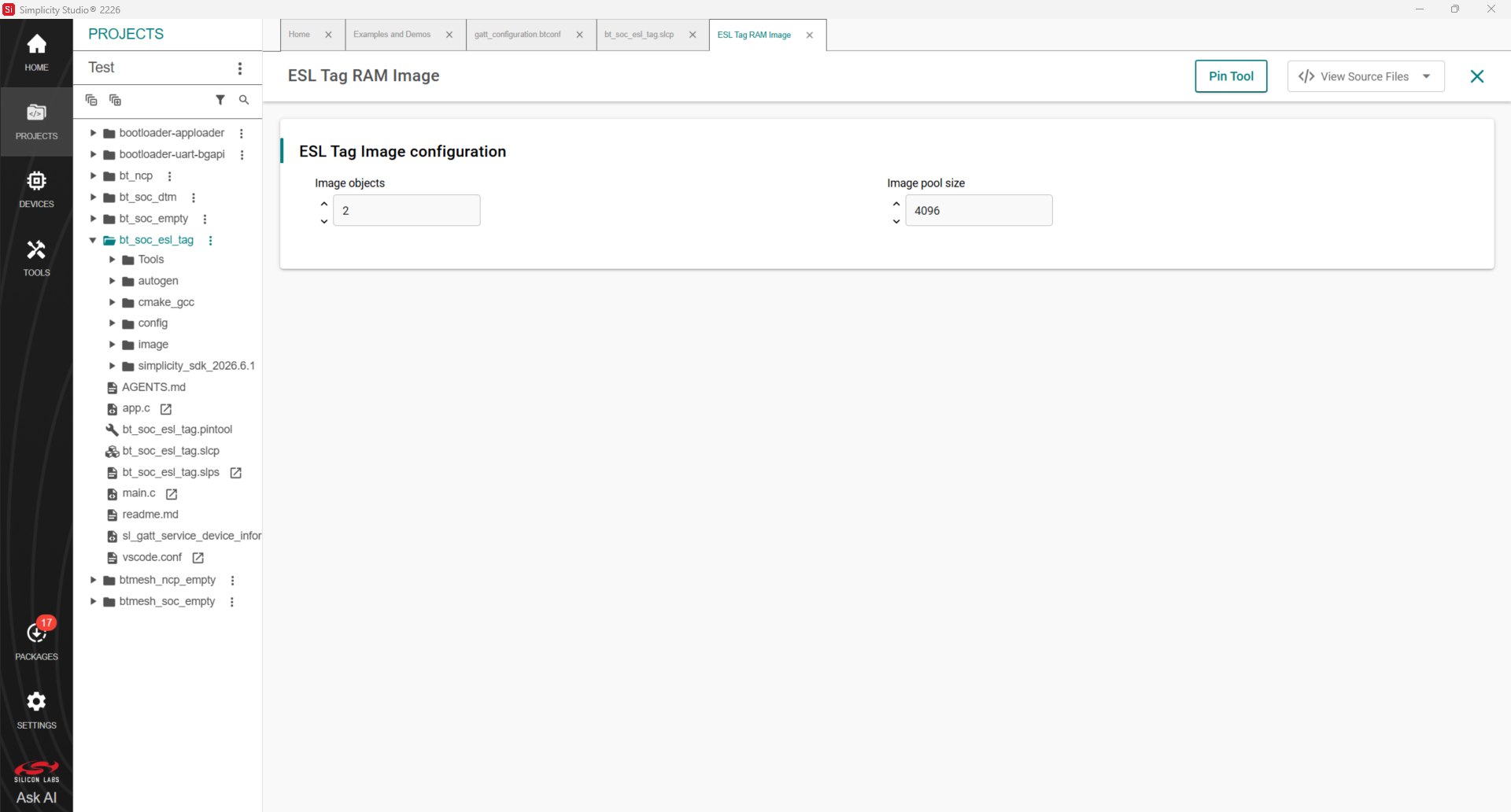Open the Projects sidebar section
Viewport: 1511px width, 812px height.
coord(36,121)
